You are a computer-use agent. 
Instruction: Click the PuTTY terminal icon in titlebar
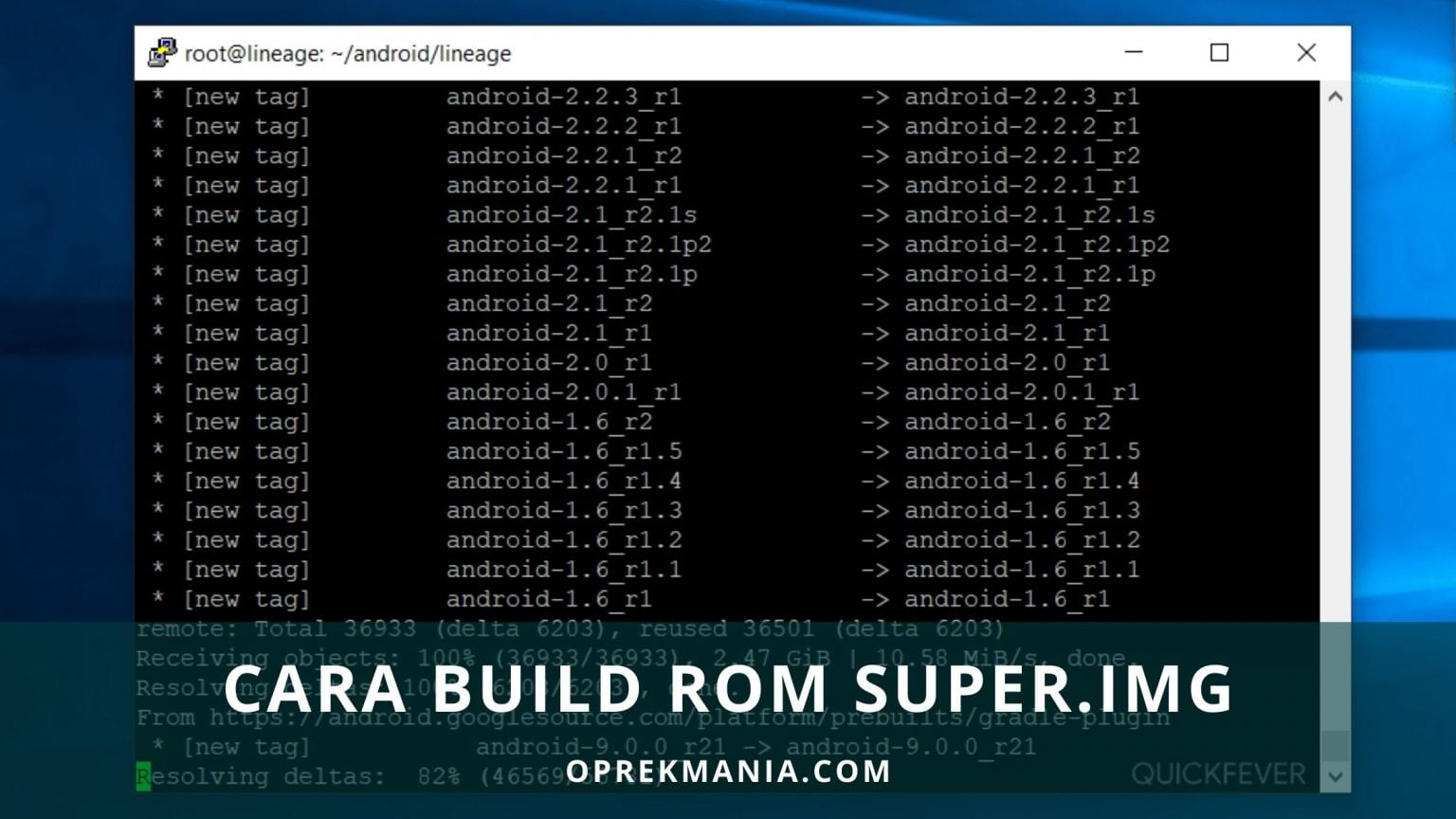[161, 53]
